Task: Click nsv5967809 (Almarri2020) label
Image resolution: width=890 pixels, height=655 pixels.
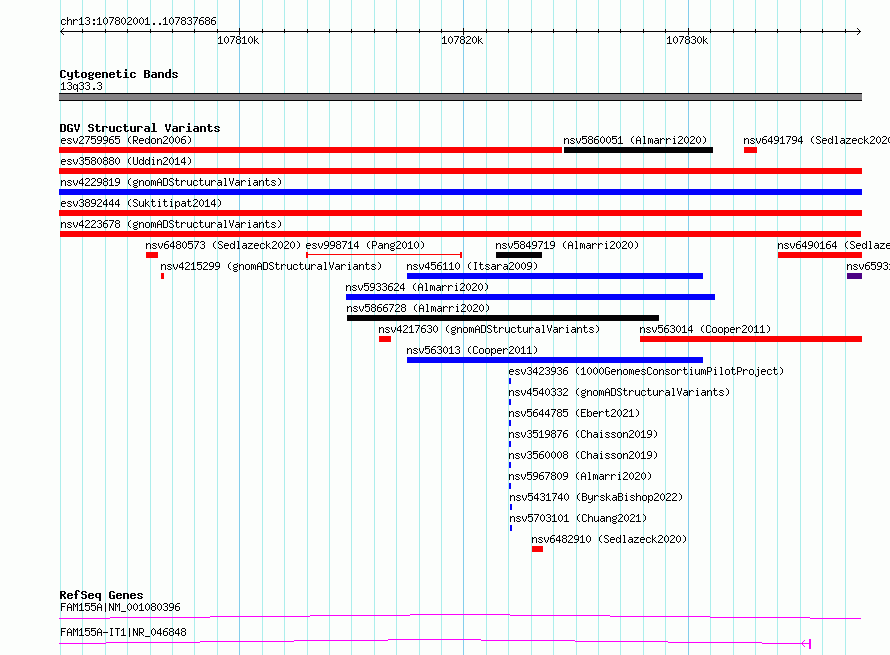Action: 580,476
